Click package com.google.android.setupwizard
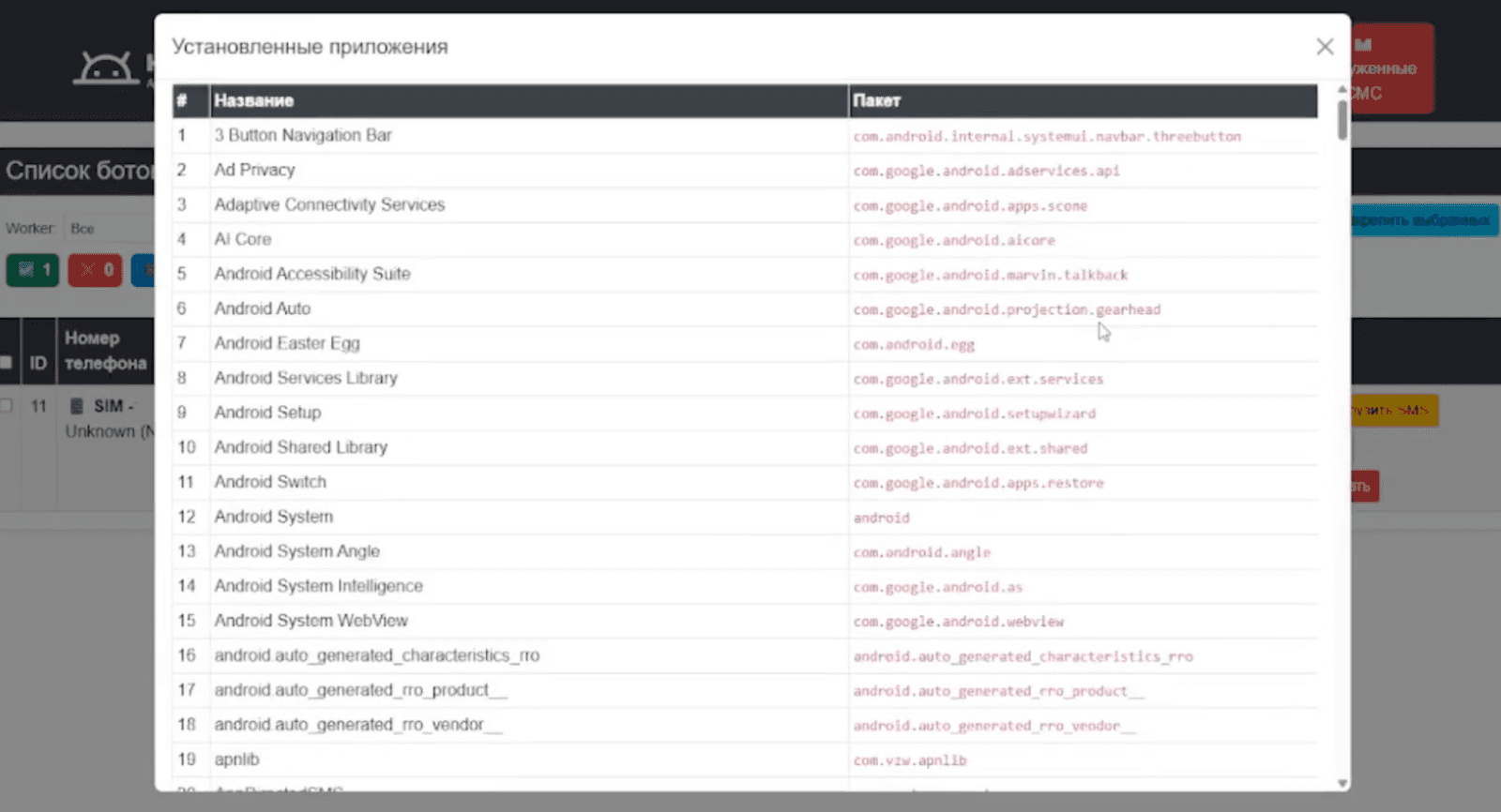 coord(974,414)
